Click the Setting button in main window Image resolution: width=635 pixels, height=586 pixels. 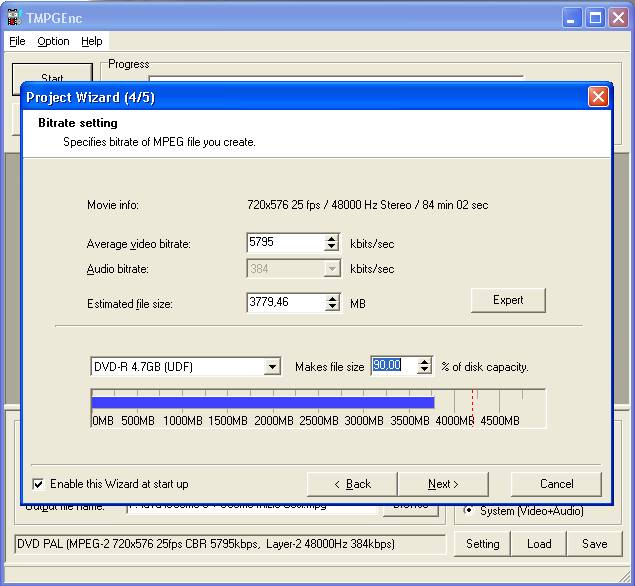pyautogui.click(x=482, y=543)
